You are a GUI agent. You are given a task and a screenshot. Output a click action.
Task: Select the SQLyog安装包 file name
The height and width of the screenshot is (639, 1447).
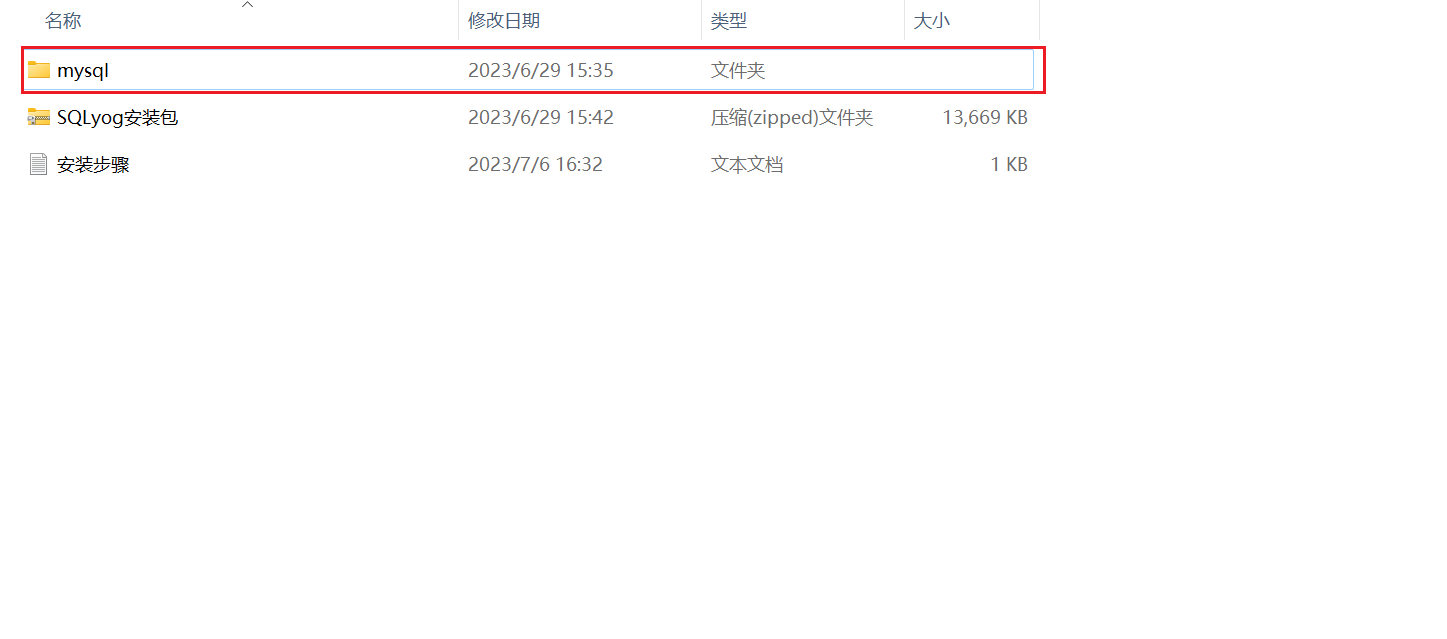[x=117, y=117]
